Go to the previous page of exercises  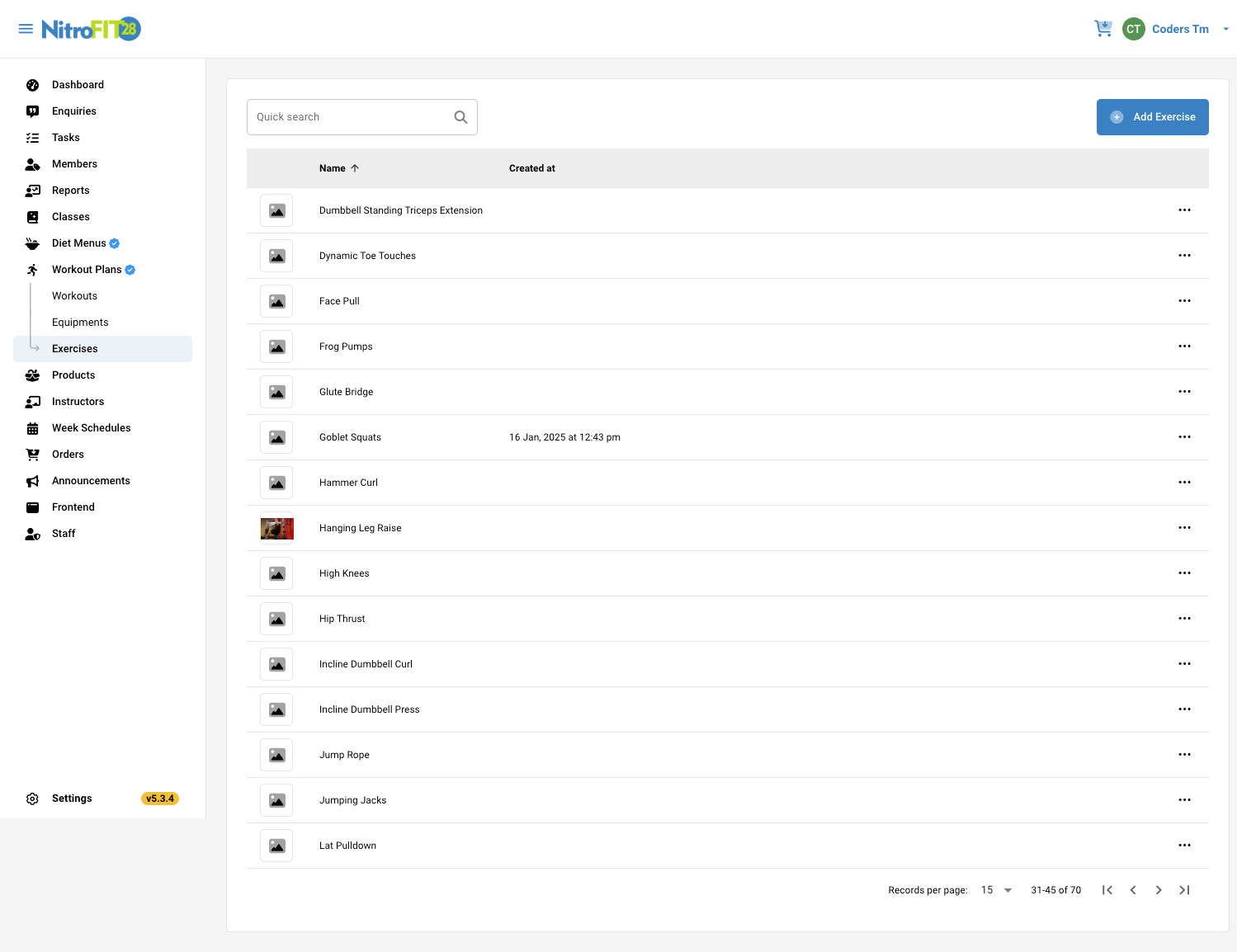coord(1133,890)
